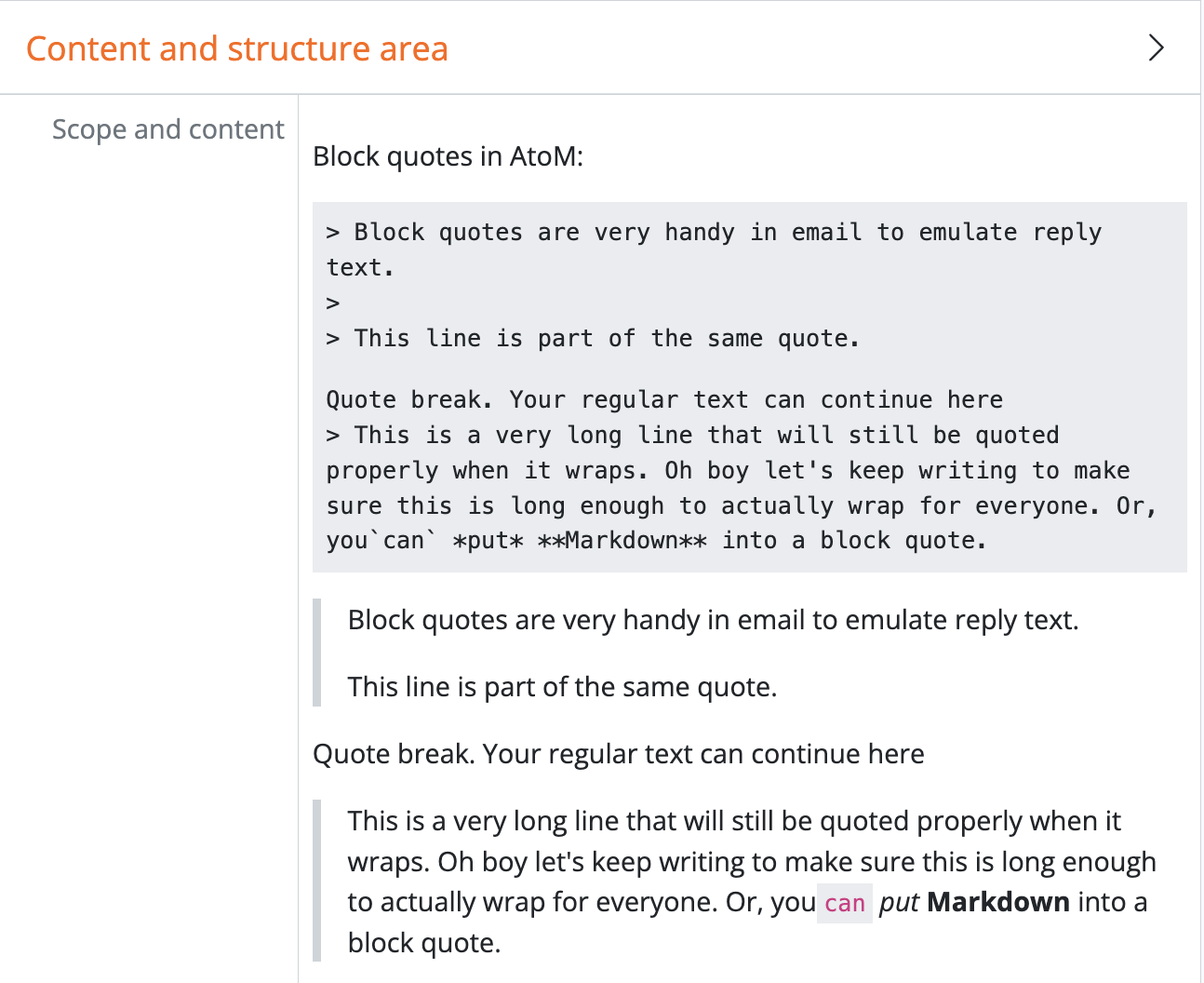Click the rendered quote starting "This is a very long line"
This screenshot has height=983, width=1204.
(734, 821)
